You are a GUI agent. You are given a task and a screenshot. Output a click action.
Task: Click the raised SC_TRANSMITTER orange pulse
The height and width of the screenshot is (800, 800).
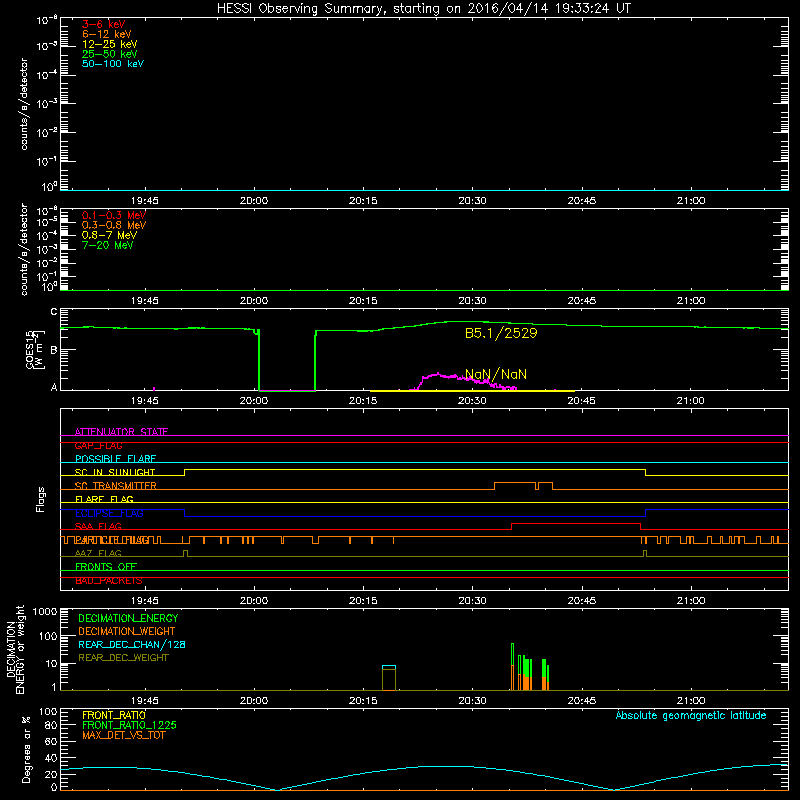(523, 486)
